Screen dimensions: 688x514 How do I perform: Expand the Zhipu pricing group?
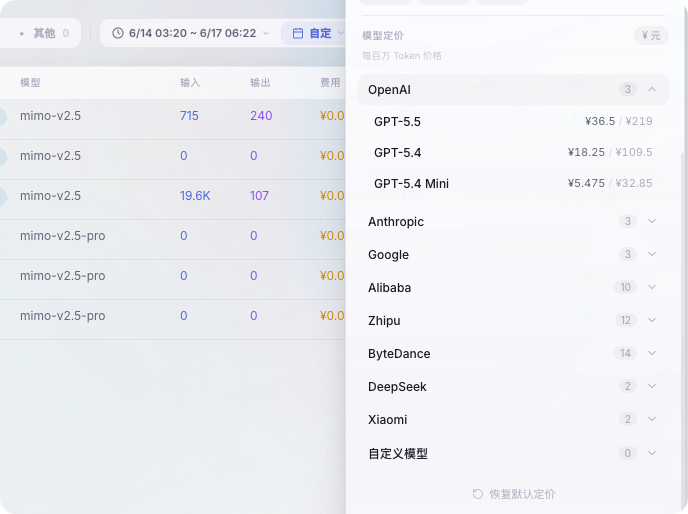point(513,320)
